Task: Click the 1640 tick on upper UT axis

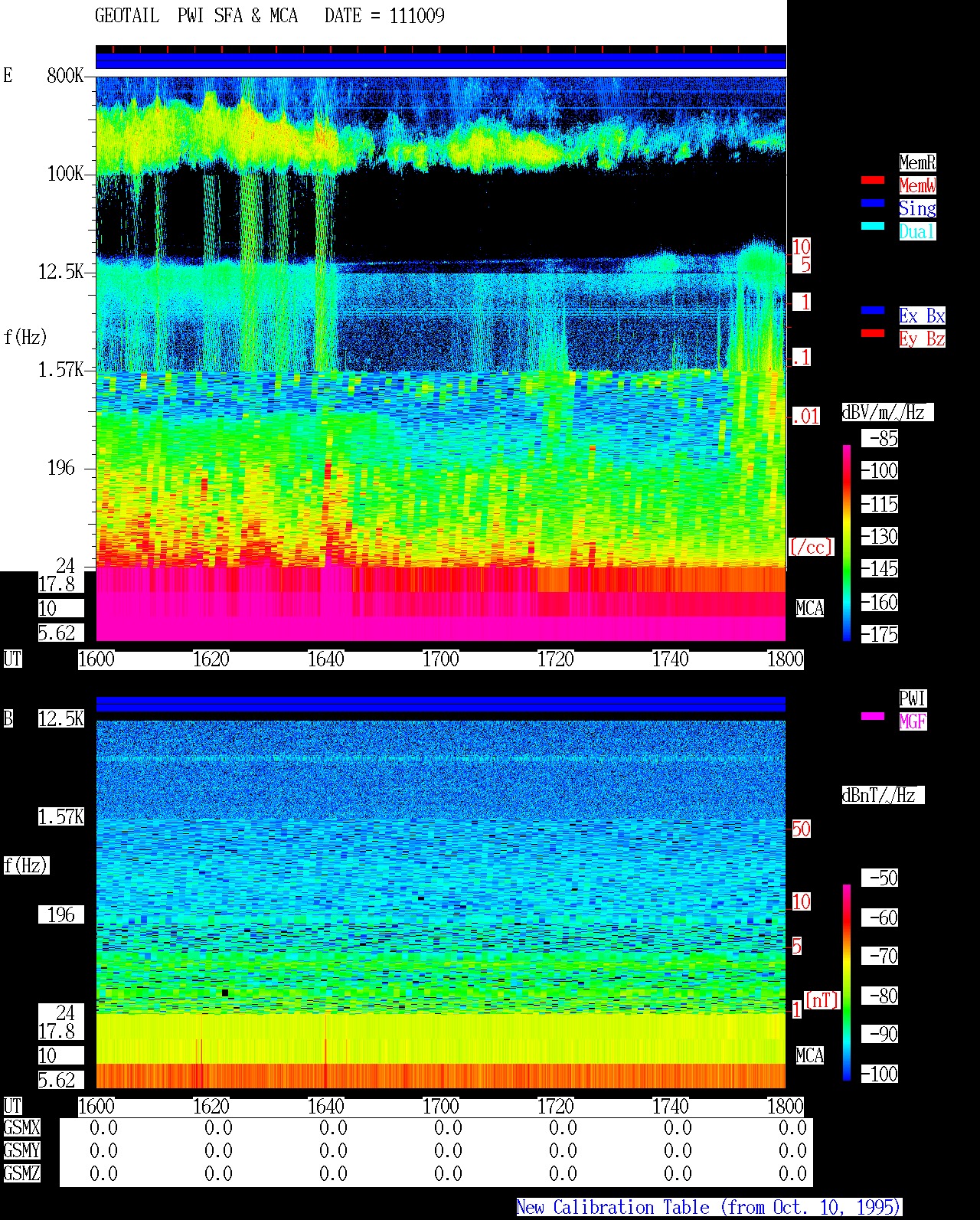Action: (326, 659)
